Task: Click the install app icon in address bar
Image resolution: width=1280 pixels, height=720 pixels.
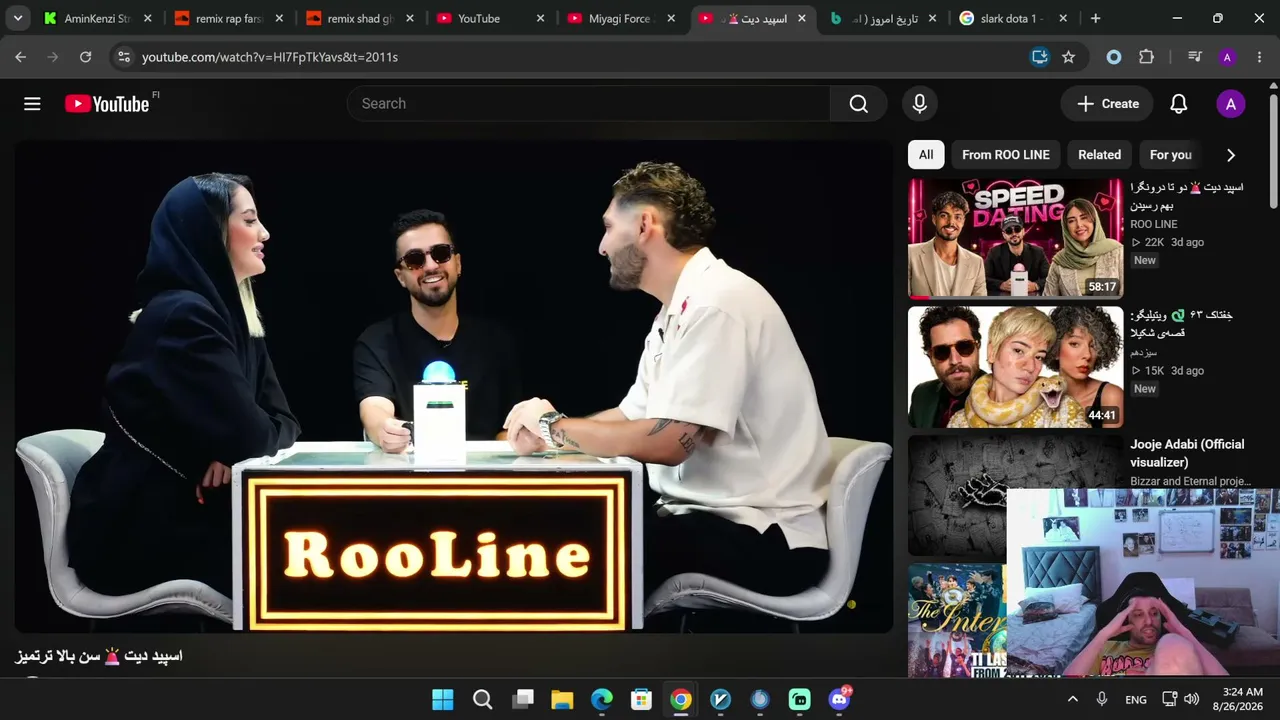Action: 1040,57
